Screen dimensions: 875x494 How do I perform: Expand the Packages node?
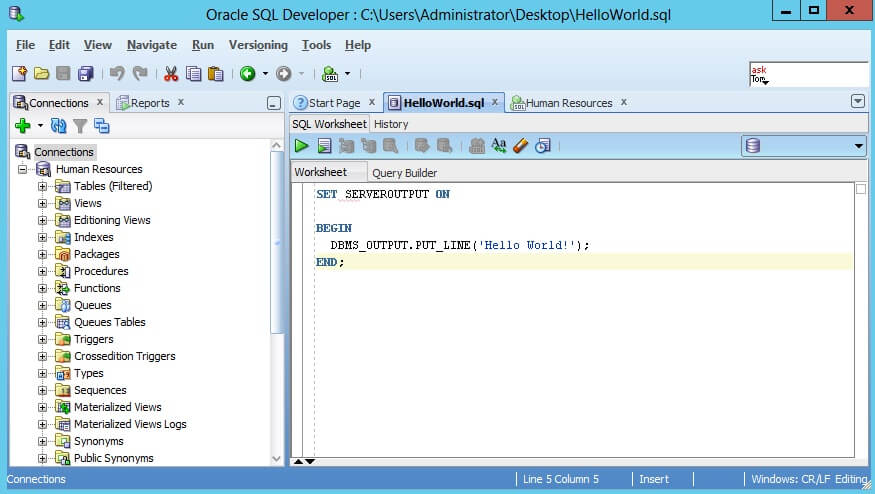coord(42,254)
